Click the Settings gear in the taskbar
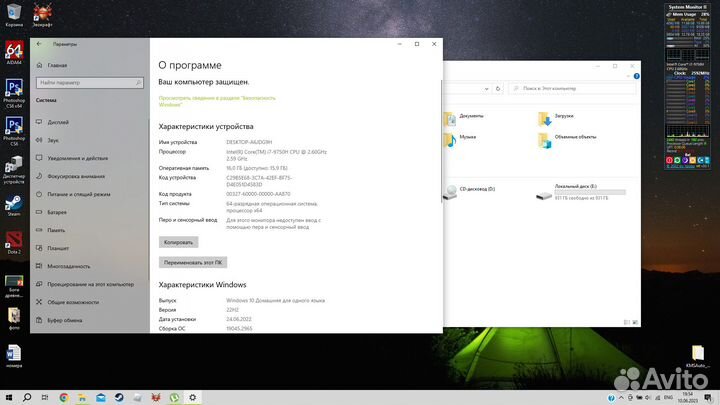This screenshot has width=720, height=405. pyautogui.click(x=192, y=398)
